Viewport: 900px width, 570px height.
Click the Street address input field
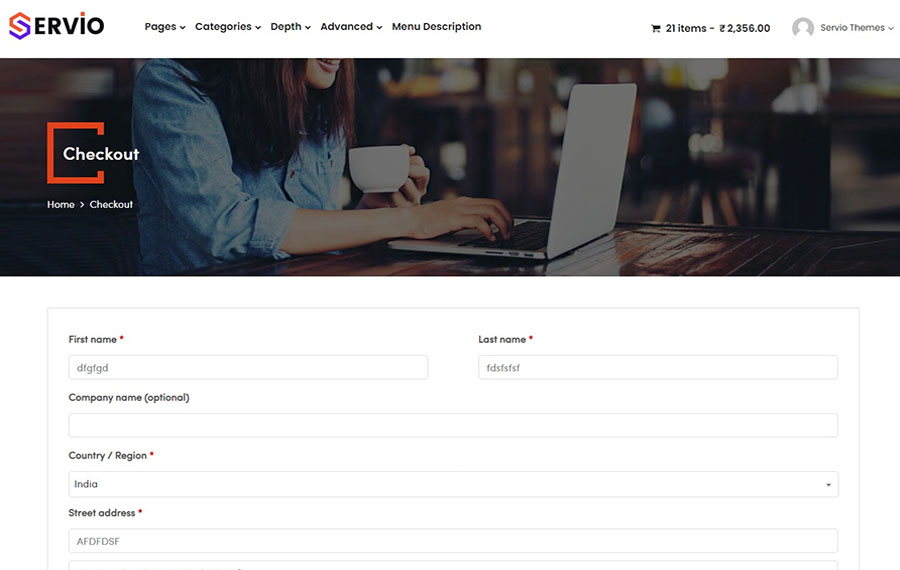(452, 541)
